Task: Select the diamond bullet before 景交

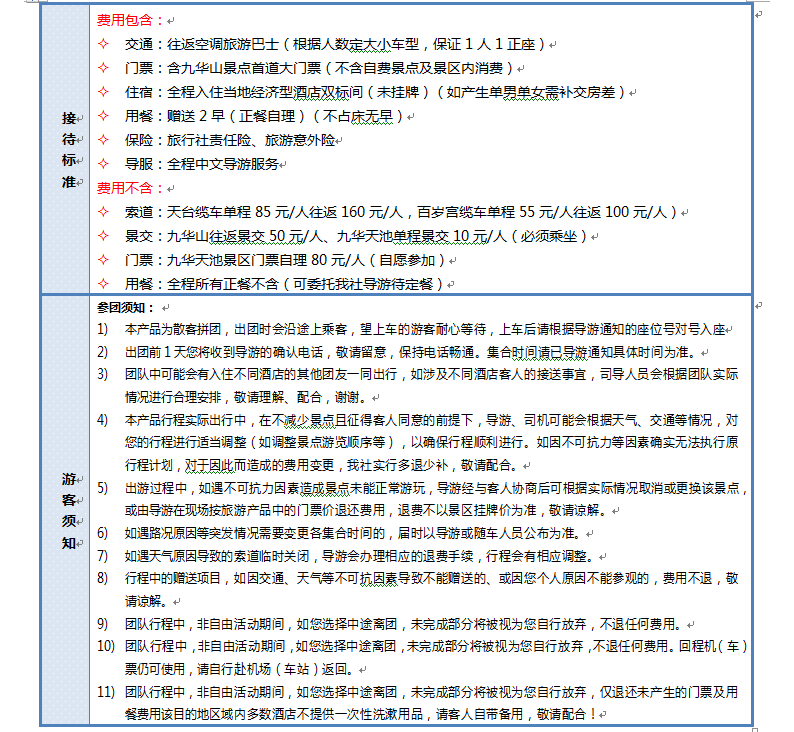Action: [103, 236]
